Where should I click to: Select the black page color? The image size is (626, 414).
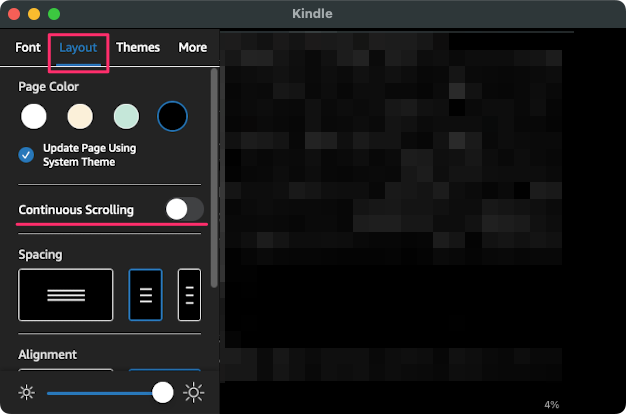(x=172, y=116)
